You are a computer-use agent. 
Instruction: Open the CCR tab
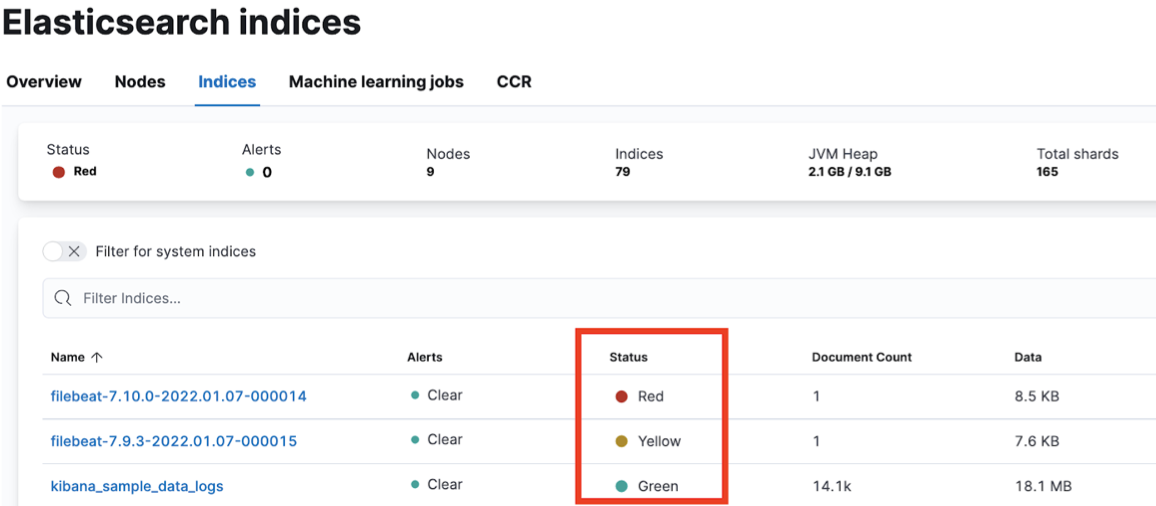point(514,82)
